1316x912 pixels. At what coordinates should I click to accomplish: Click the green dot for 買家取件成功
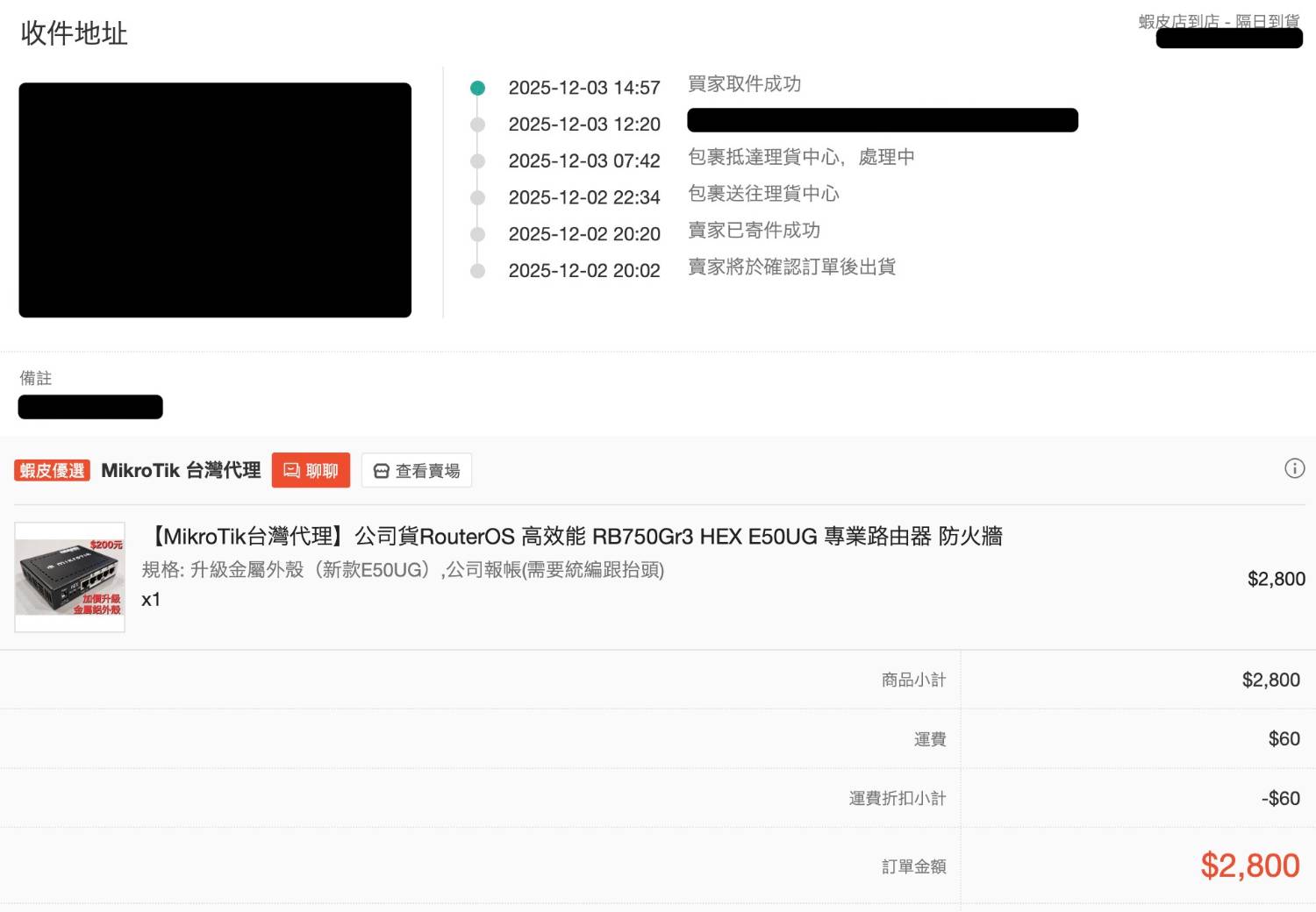pos(477,88)
